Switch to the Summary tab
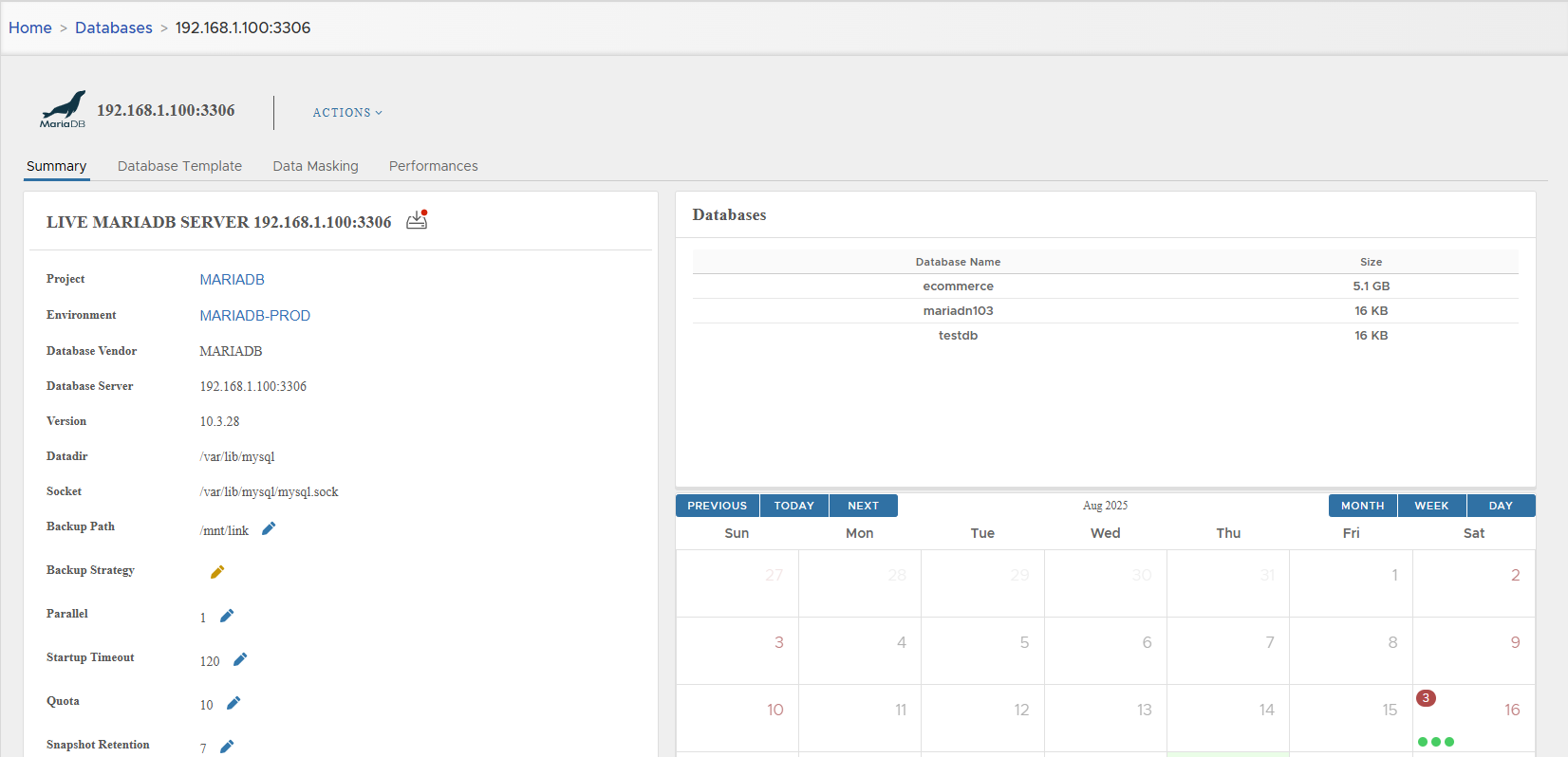 pyautogui.click(x=56, y=166)
